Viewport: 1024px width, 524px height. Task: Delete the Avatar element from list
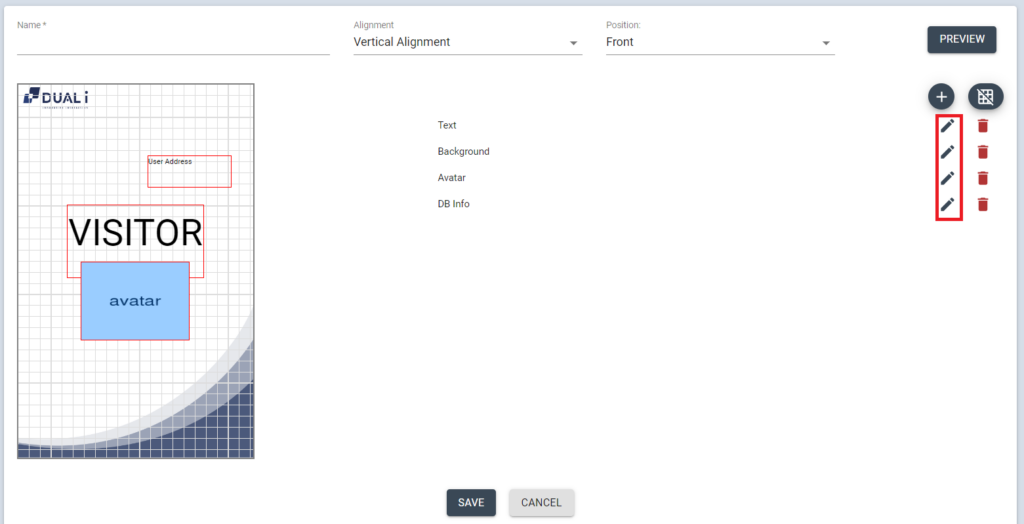click(983, 178)
